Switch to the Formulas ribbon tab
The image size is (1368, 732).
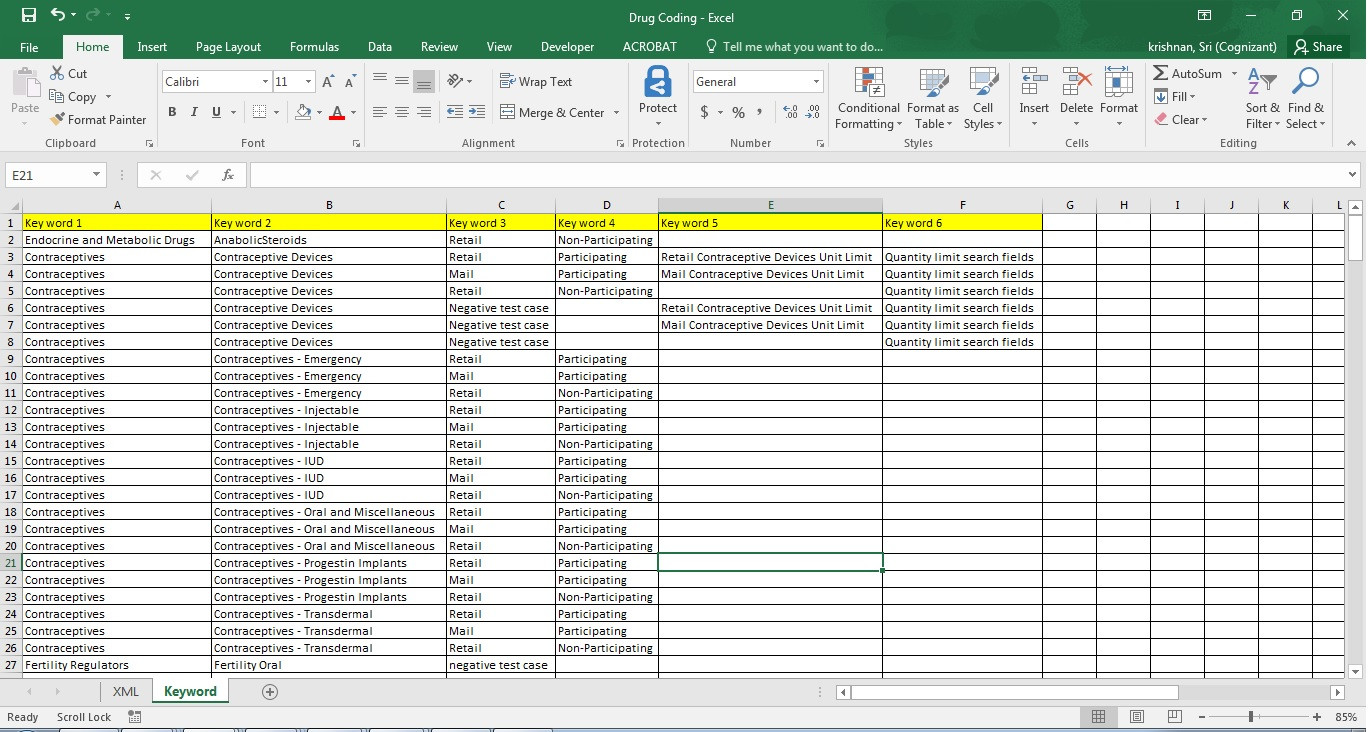[x=314, y=46]
